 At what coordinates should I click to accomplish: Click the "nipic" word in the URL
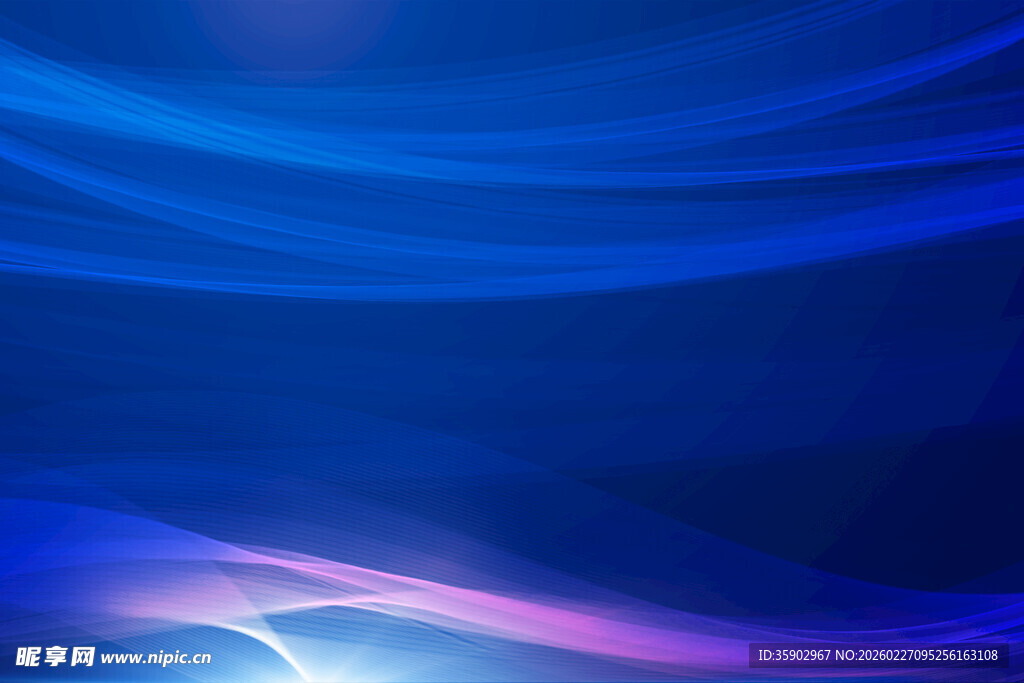[x=163, y=658]
